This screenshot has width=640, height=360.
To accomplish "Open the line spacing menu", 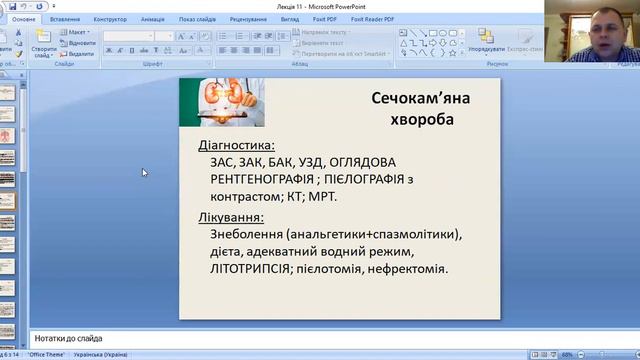I will pyautogui.click(x=282, y=36).
